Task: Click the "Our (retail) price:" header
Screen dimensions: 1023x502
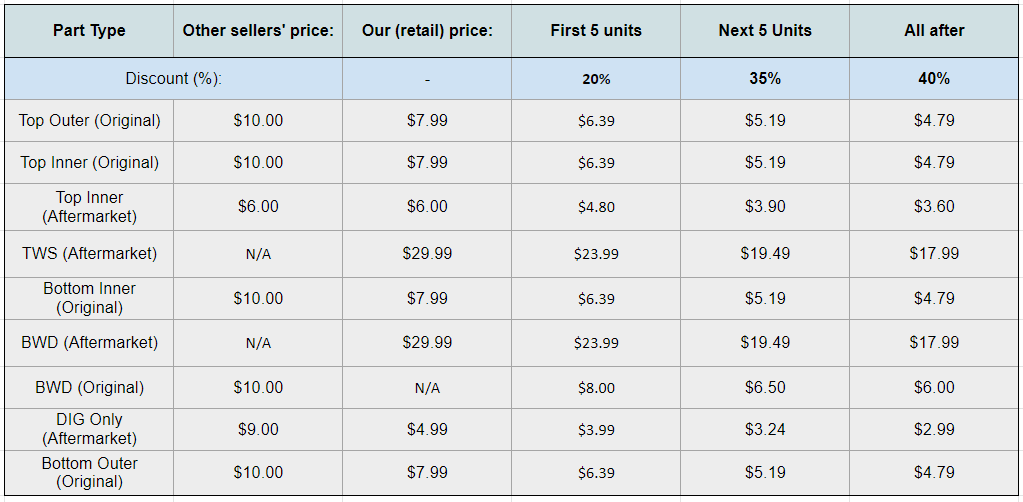Action: click(427, 30)
